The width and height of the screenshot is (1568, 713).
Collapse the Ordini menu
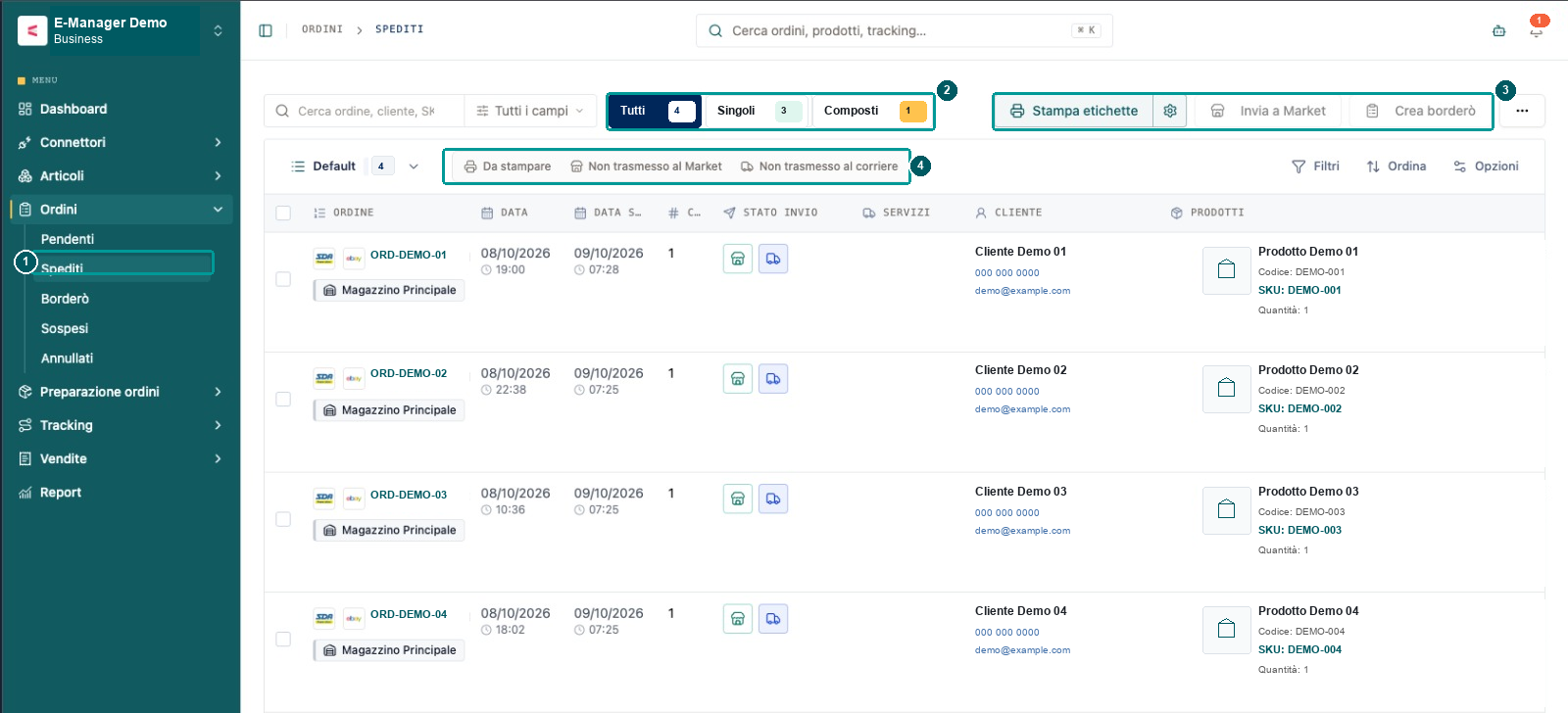coord(122,210)
